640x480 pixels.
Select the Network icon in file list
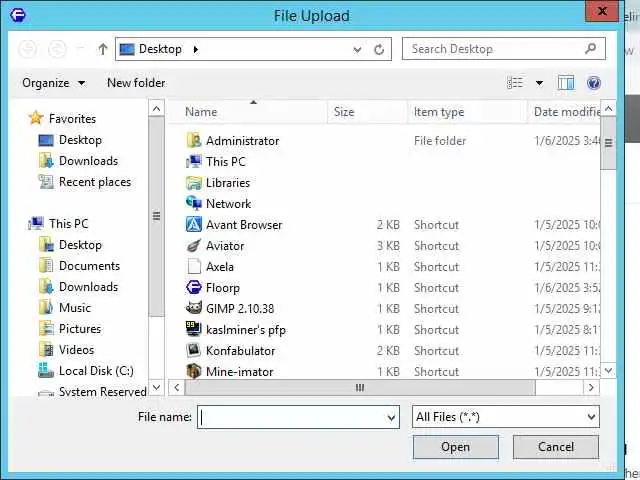(194, 203)
